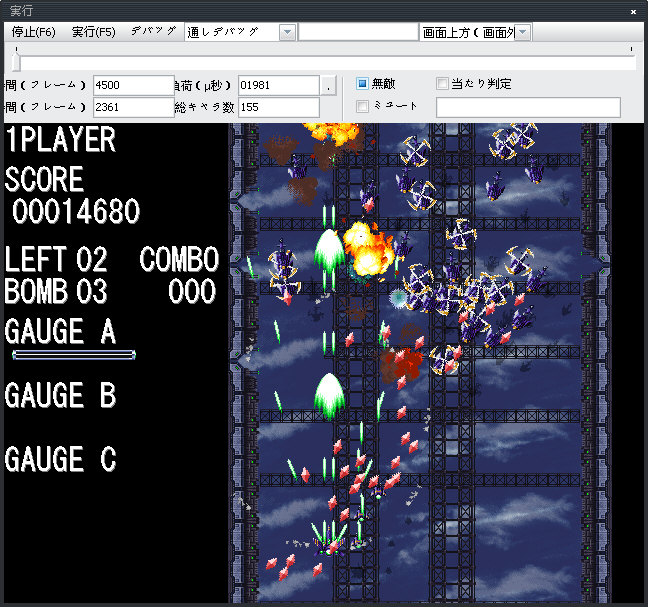Click the デバッグ debug button
648x607 pixels.
pos(153,31)
